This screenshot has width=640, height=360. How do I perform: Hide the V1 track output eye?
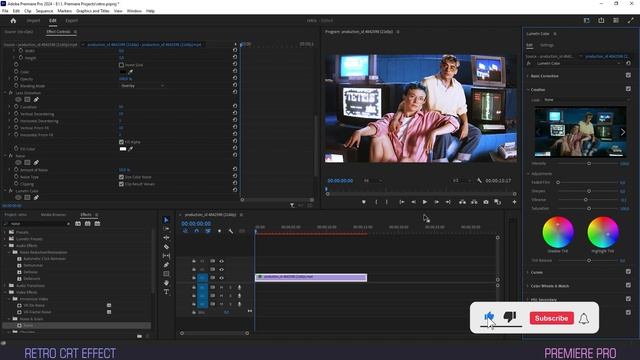click(222, 278)
